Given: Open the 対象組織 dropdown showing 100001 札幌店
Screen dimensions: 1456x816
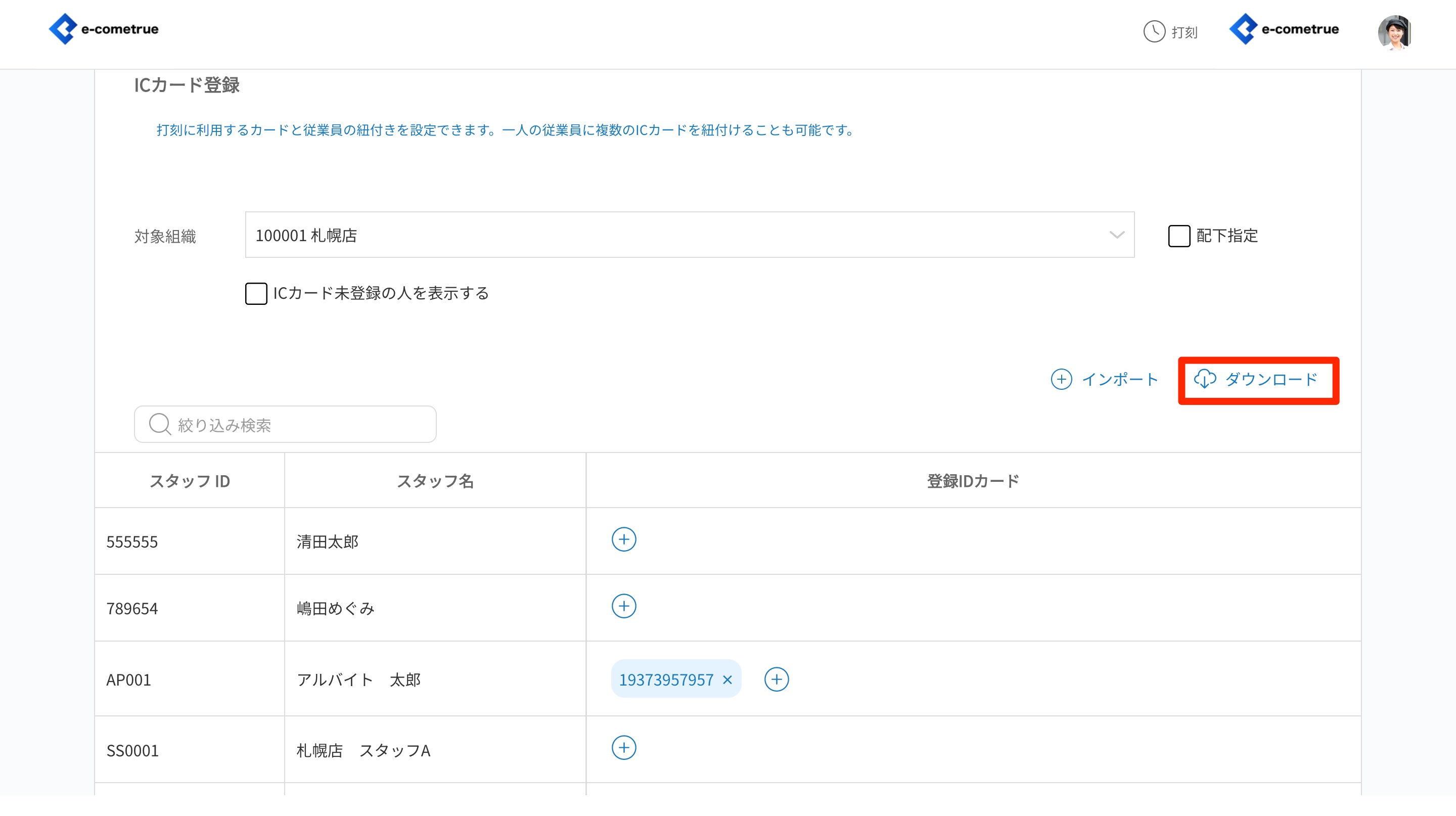Looking at the screenshot, I should point(678,235).
